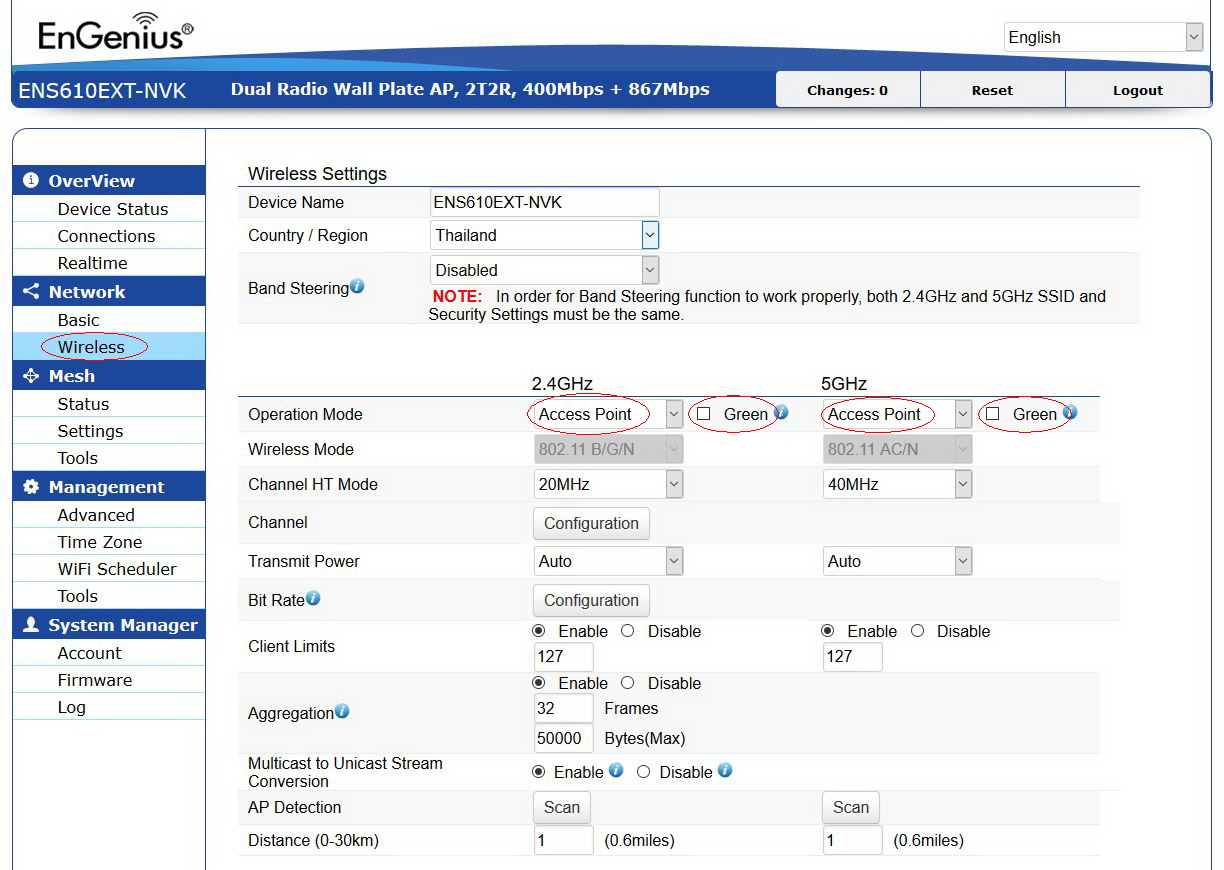Click the System Manager user icon
The image size is (1224, 870).
point(31,624)
